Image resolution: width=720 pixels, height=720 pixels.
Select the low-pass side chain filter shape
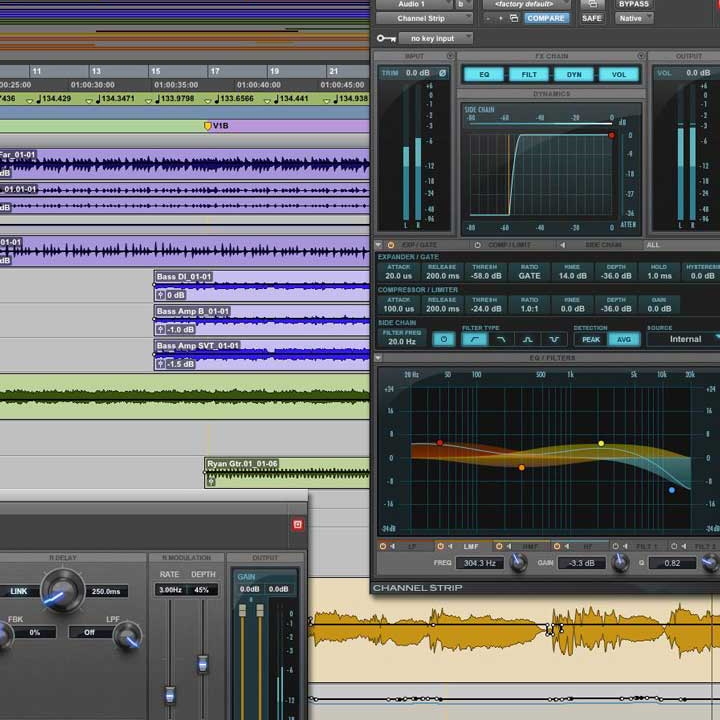point(501,339)
